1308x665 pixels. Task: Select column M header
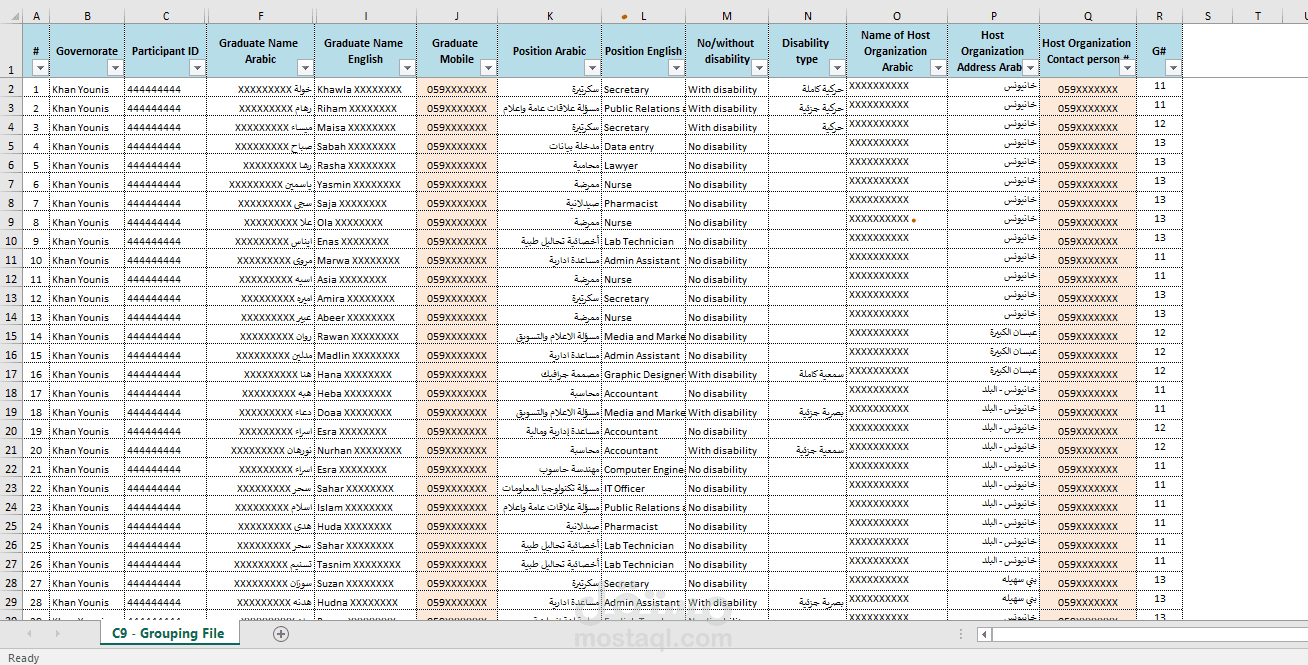click(727, 16)
